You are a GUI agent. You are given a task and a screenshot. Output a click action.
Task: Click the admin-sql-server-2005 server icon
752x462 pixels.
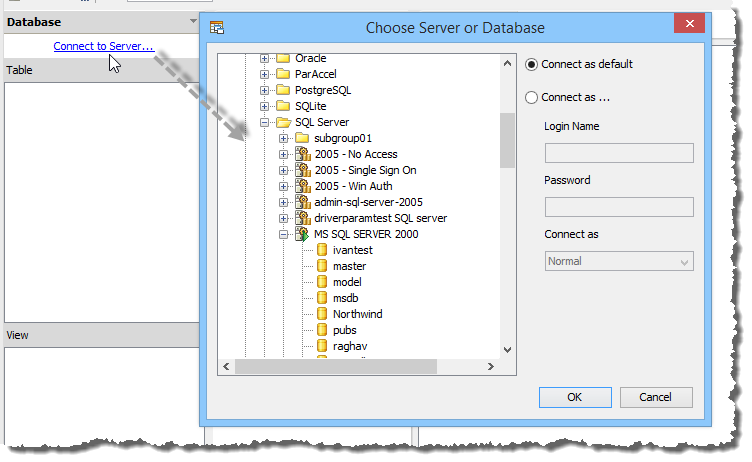pyautogui.click(x=303, y=202)
